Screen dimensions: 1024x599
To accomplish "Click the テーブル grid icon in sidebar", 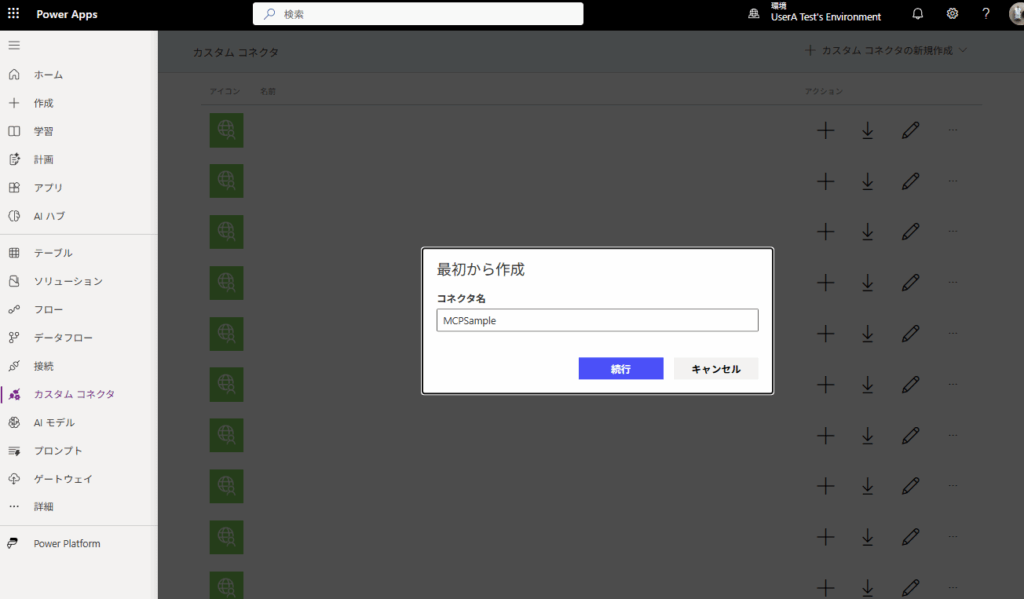I will (x=14, y=253).
